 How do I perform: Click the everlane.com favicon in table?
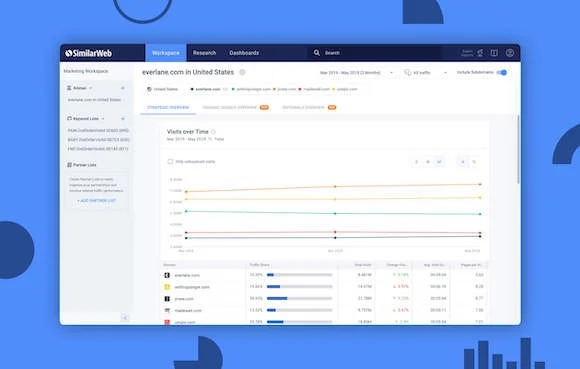(167, 275)
